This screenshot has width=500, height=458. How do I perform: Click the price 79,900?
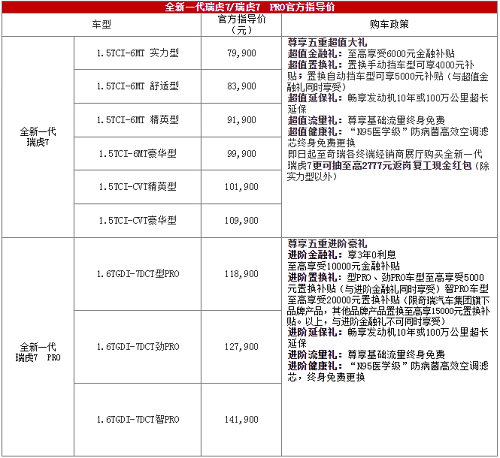pyautogui.click(x=242, y=53)
